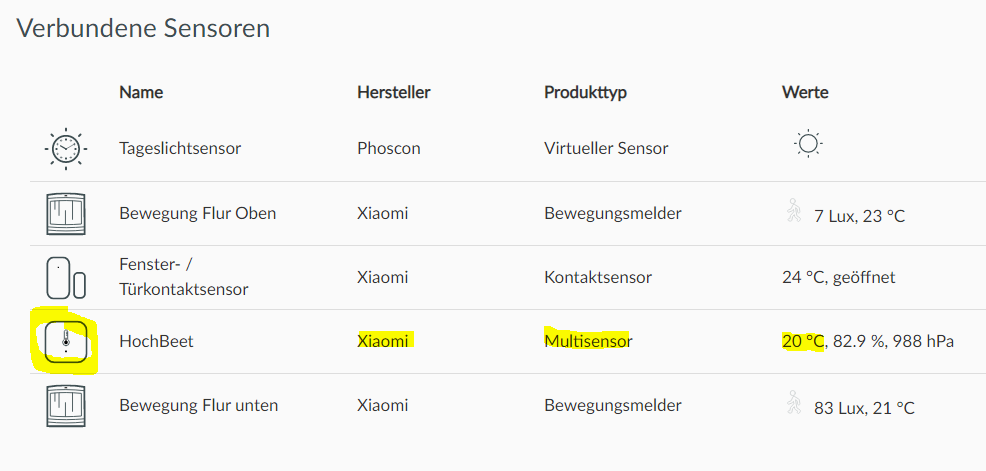Click the highlighted Multisensor product type
The width and height of the screenshot is (986, 471).
pos(588,341)
